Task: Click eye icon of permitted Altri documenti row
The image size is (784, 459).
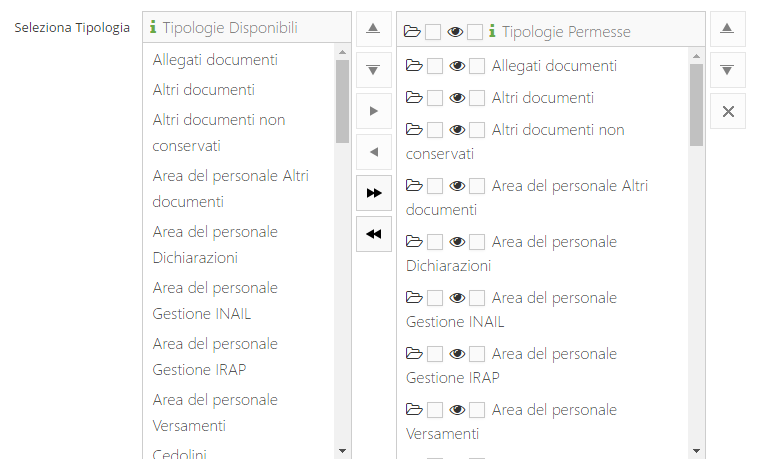Action: 457,98
